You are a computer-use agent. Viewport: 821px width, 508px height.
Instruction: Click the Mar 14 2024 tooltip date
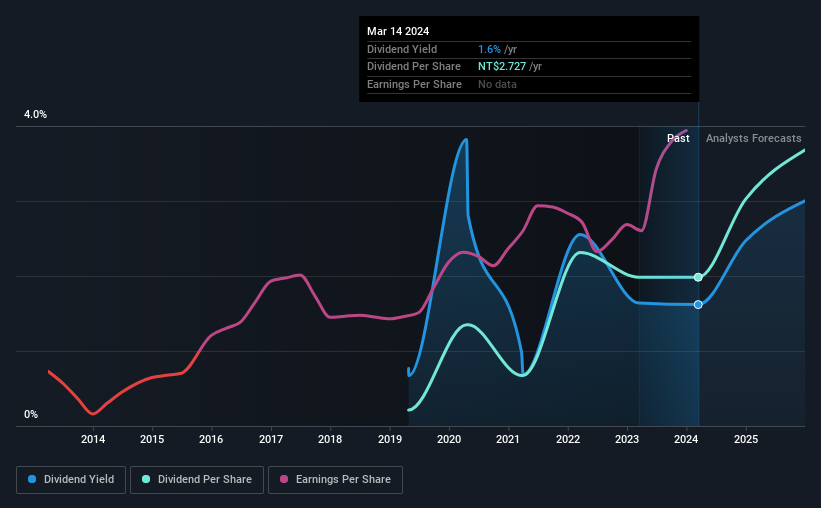click(398, 31)
